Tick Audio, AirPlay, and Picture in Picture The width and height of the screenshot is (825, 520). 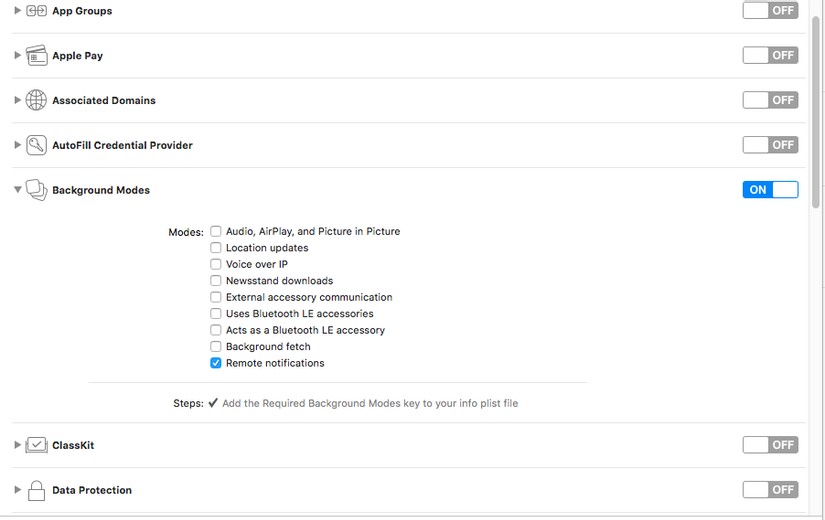click(x=216, y=231)
